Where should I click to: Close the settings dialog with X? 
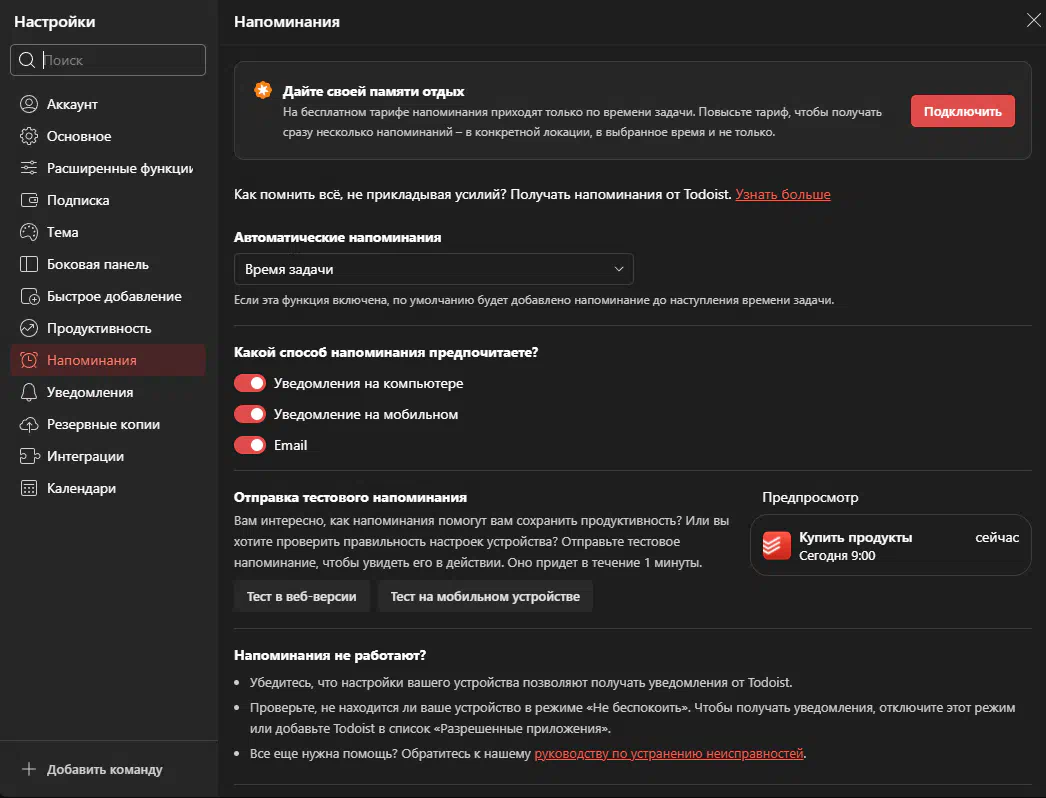point(1033,21)
